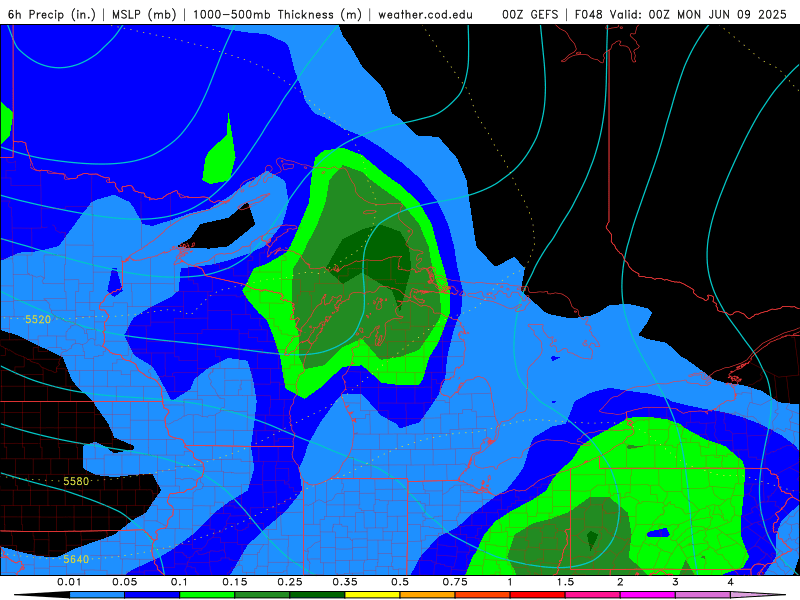This screenshot has width=800, height=600.
Task: Click the black arrow at legend start
Action: pyautogui.click(x=42, y=595)
